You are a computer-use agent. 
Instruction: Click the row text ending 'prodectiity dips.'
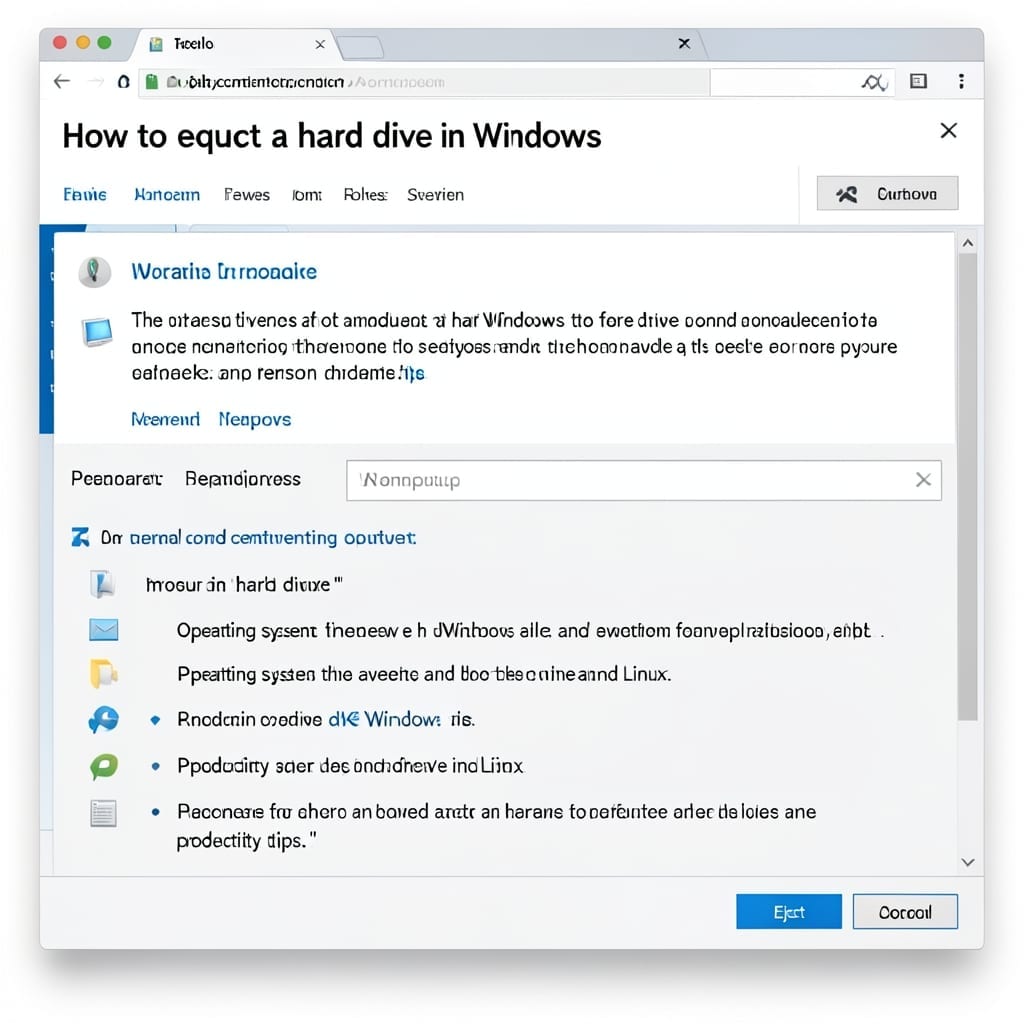point(496,825)
